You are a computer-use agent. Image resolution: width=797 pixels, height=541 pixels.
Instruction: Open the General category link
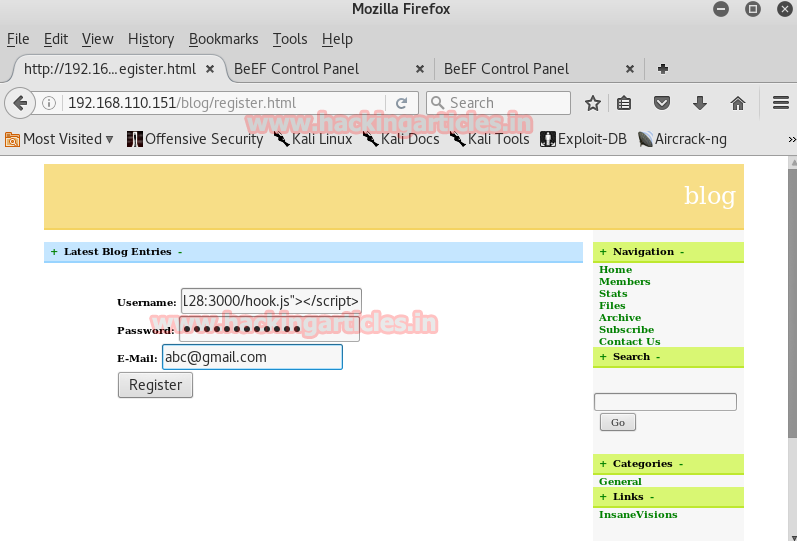(x=620, y=482)
